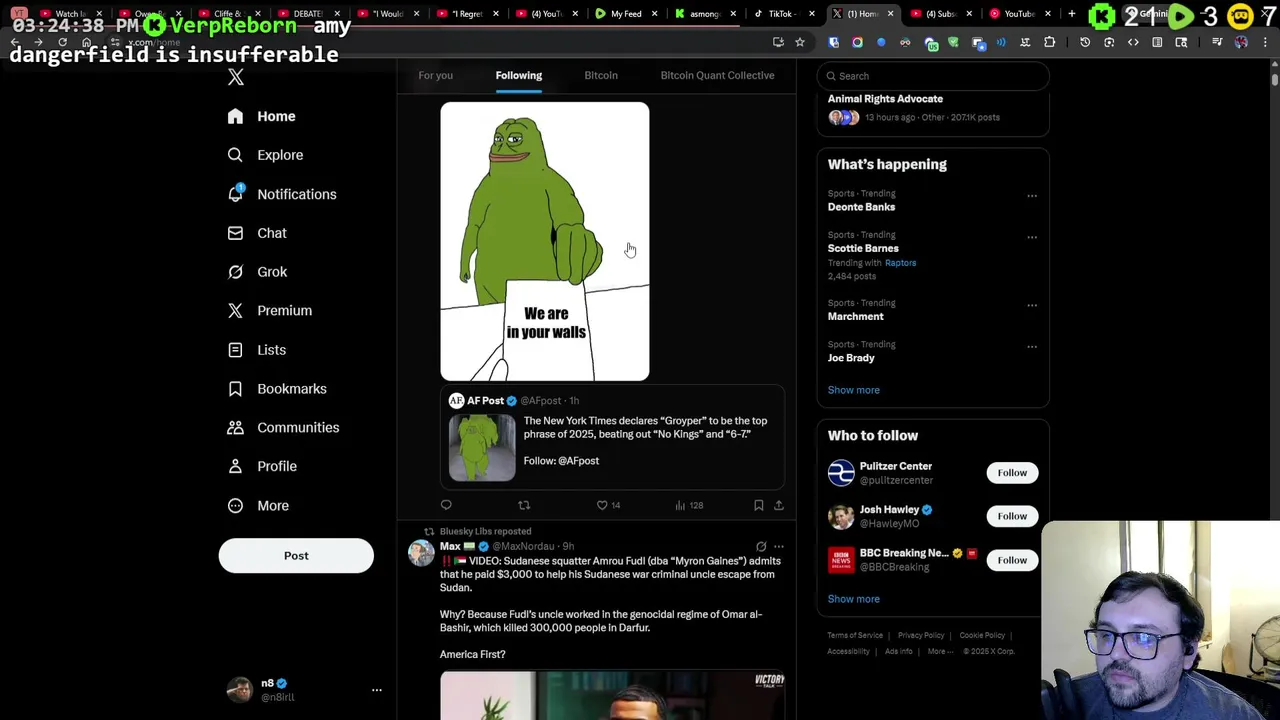The width and height of the screenshot is (1280, 720).
Task: Open the Cookie Policy link
Action: point(982,636)
